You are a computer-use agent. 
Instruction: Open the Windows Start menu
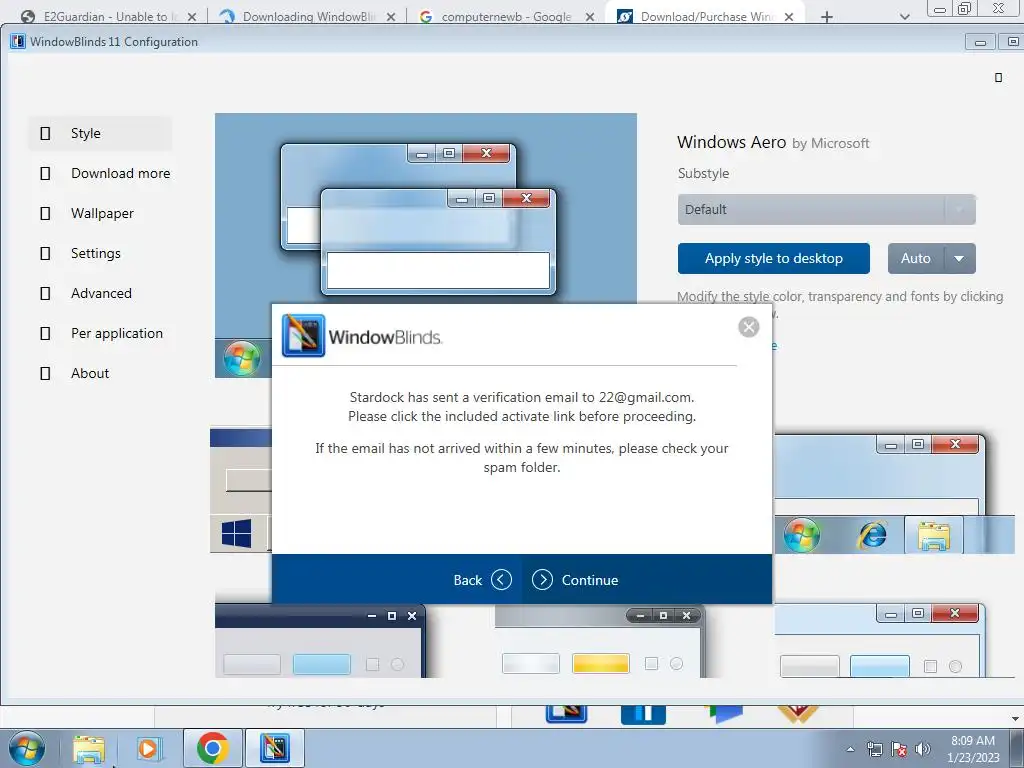coord(27,748)
